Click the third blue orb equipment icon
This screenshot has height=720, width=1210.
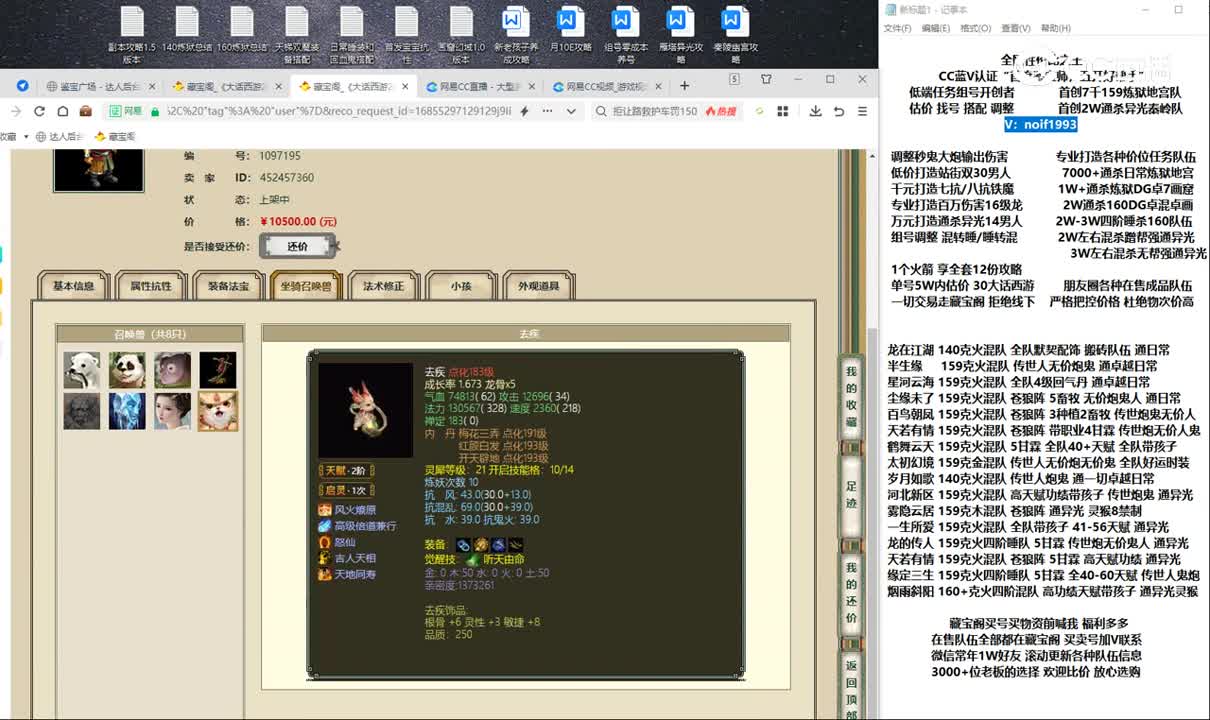click(x=498, y=545)
